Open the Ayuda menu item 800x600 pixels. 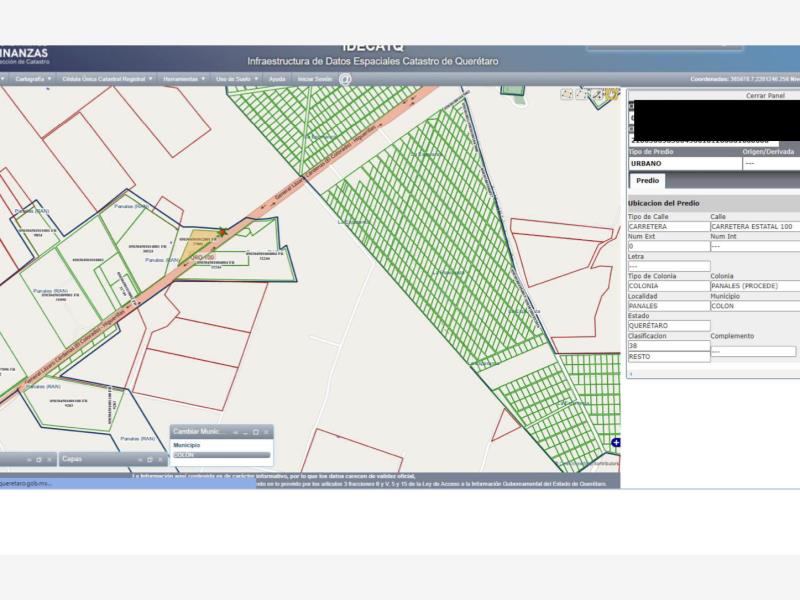pos(277,79)
